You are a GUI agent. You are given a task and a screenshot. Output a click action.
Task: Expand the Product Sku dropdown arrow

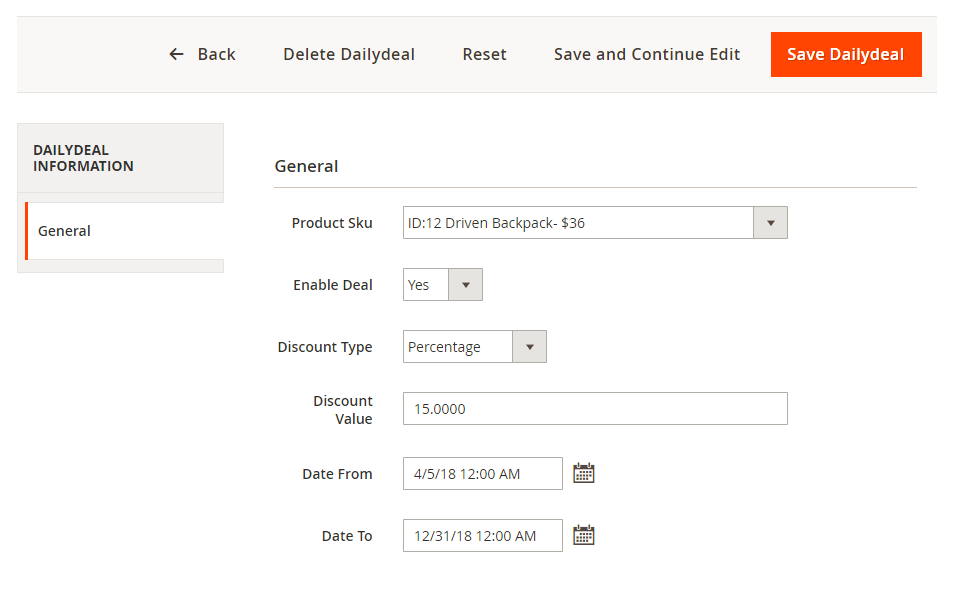click(x=770, y=222)
